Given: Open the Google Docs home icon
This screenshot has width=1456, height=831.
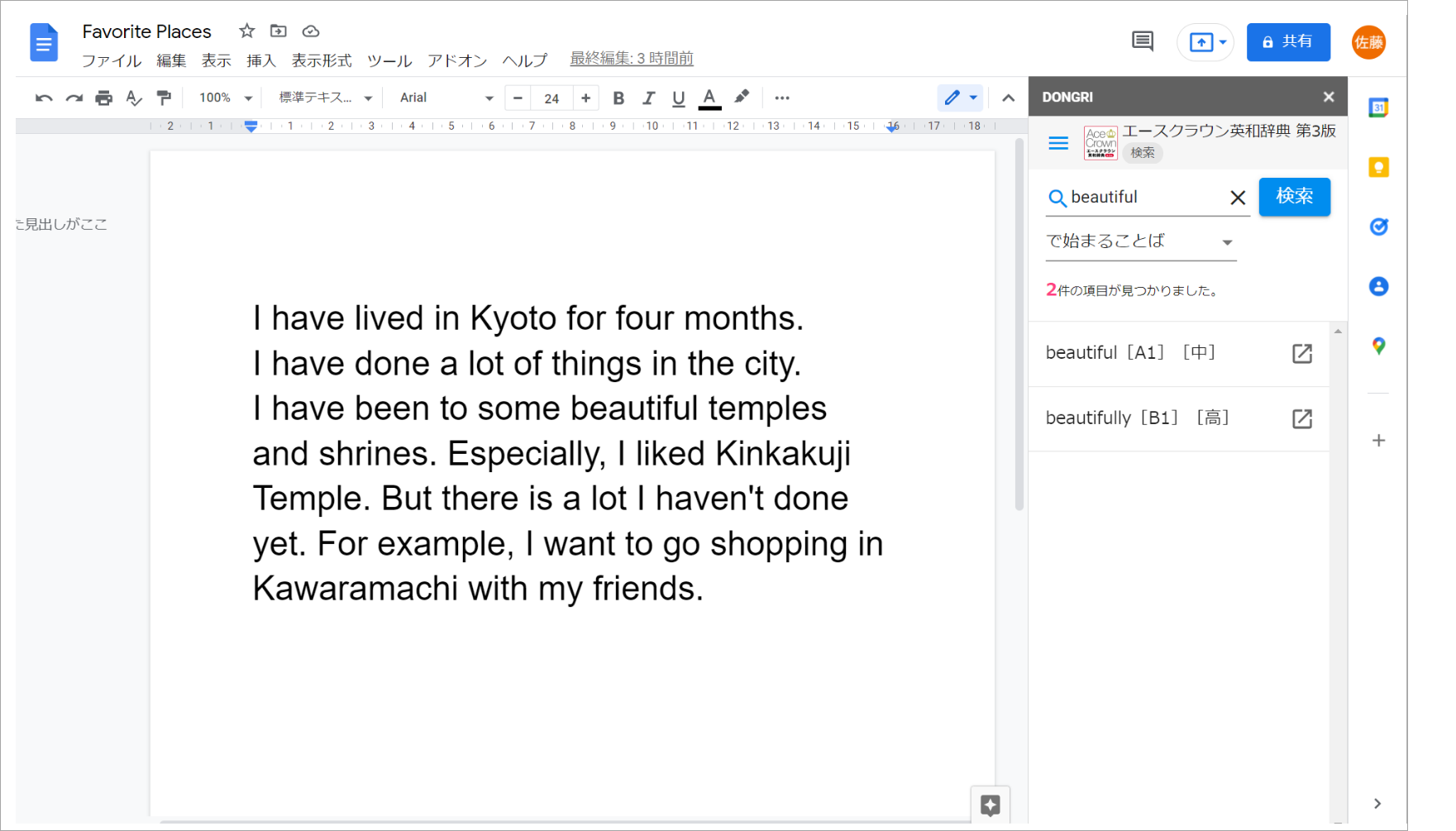Looking at the screenshot, I should [x=44, y=43].
